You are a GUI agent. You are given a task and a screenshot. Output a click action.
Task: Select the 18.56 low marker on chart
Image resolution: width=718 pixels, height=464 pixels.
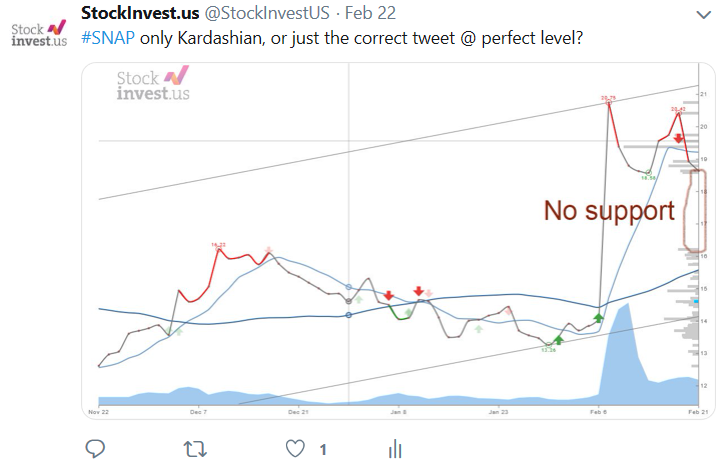pos(648,173)
